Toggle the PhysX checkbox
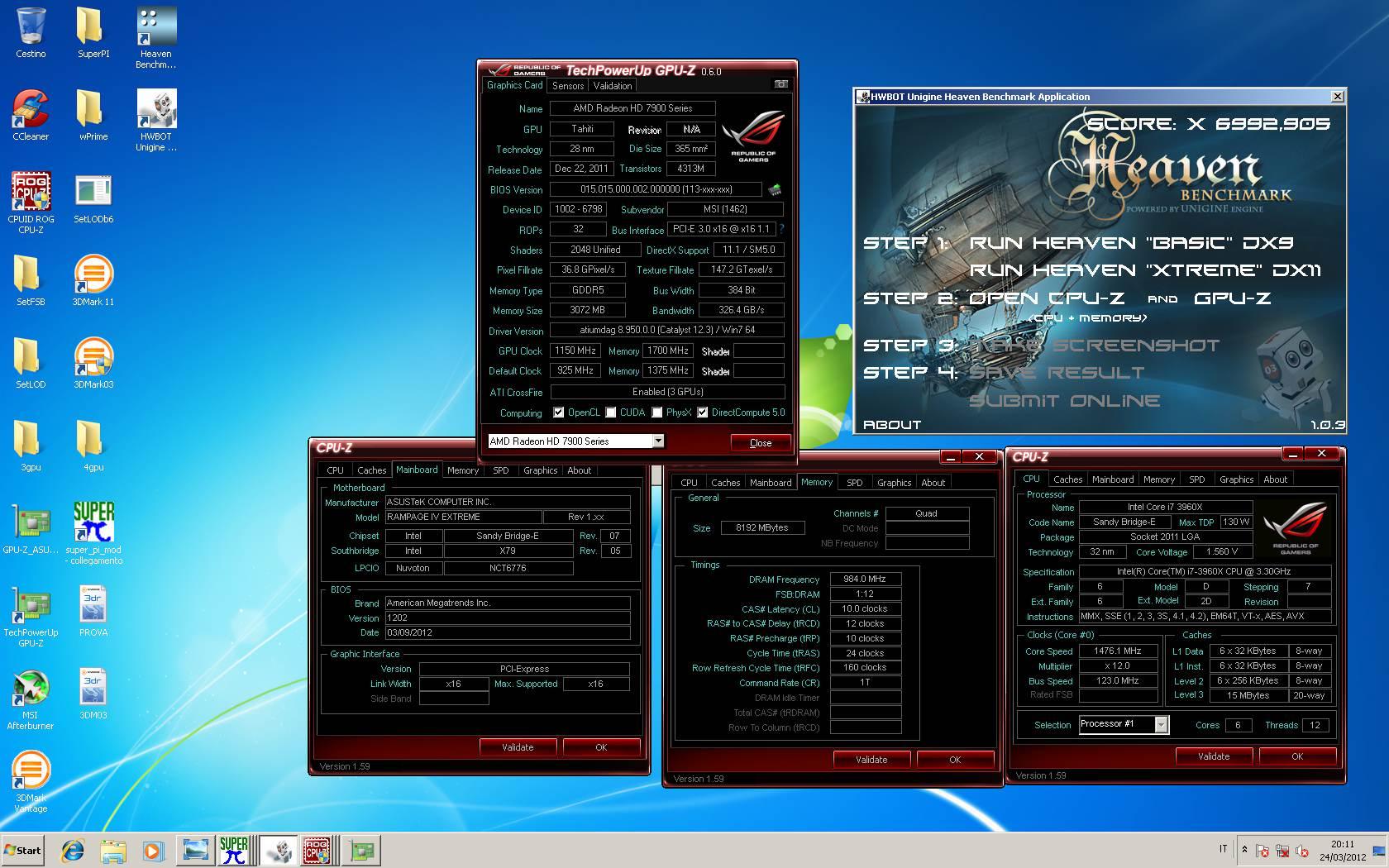This screenshot has width=1389, height=868. click(657, 413)
